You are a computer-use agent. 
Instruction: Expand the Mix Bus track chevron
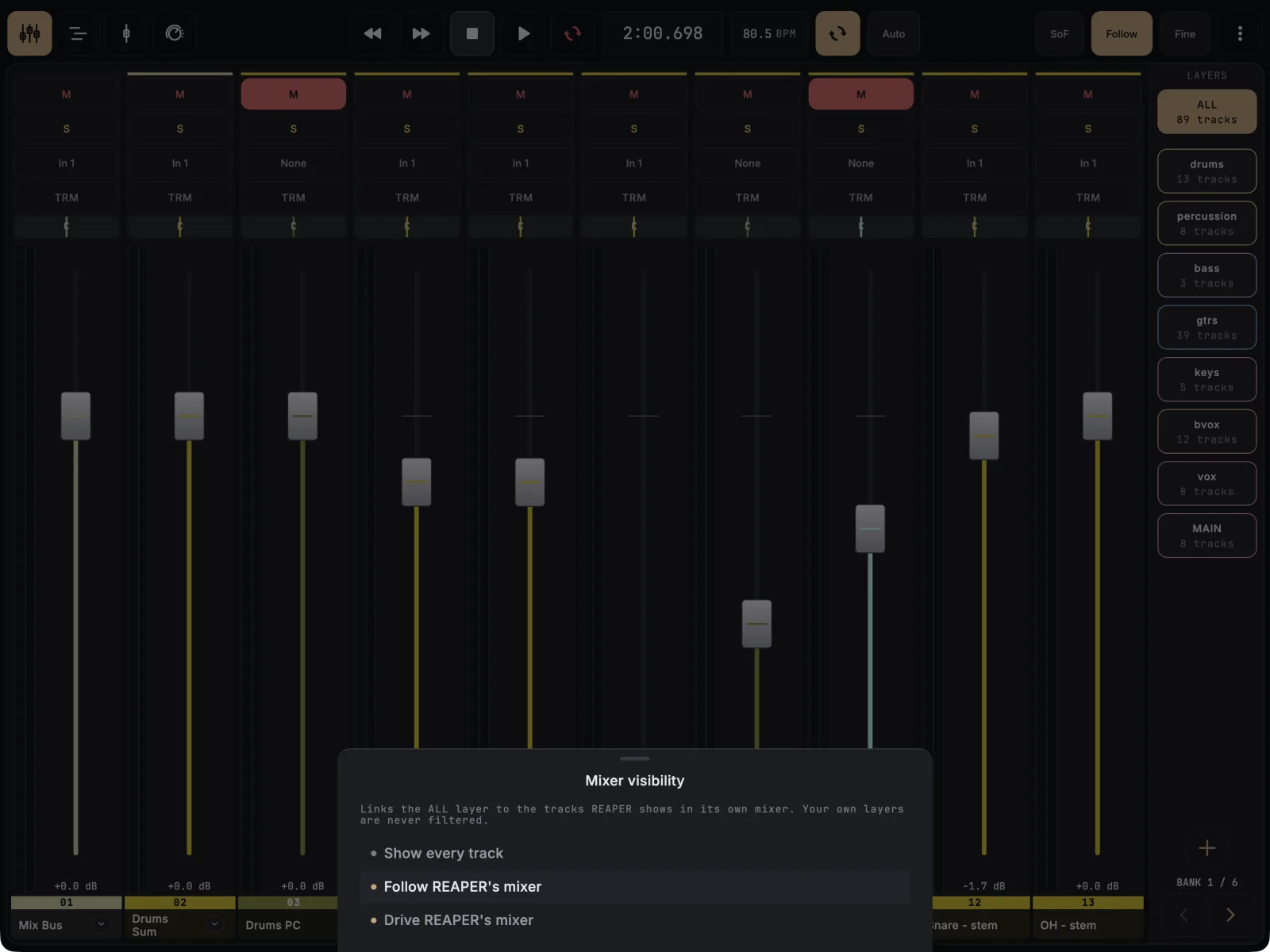[x=101, y=923]
